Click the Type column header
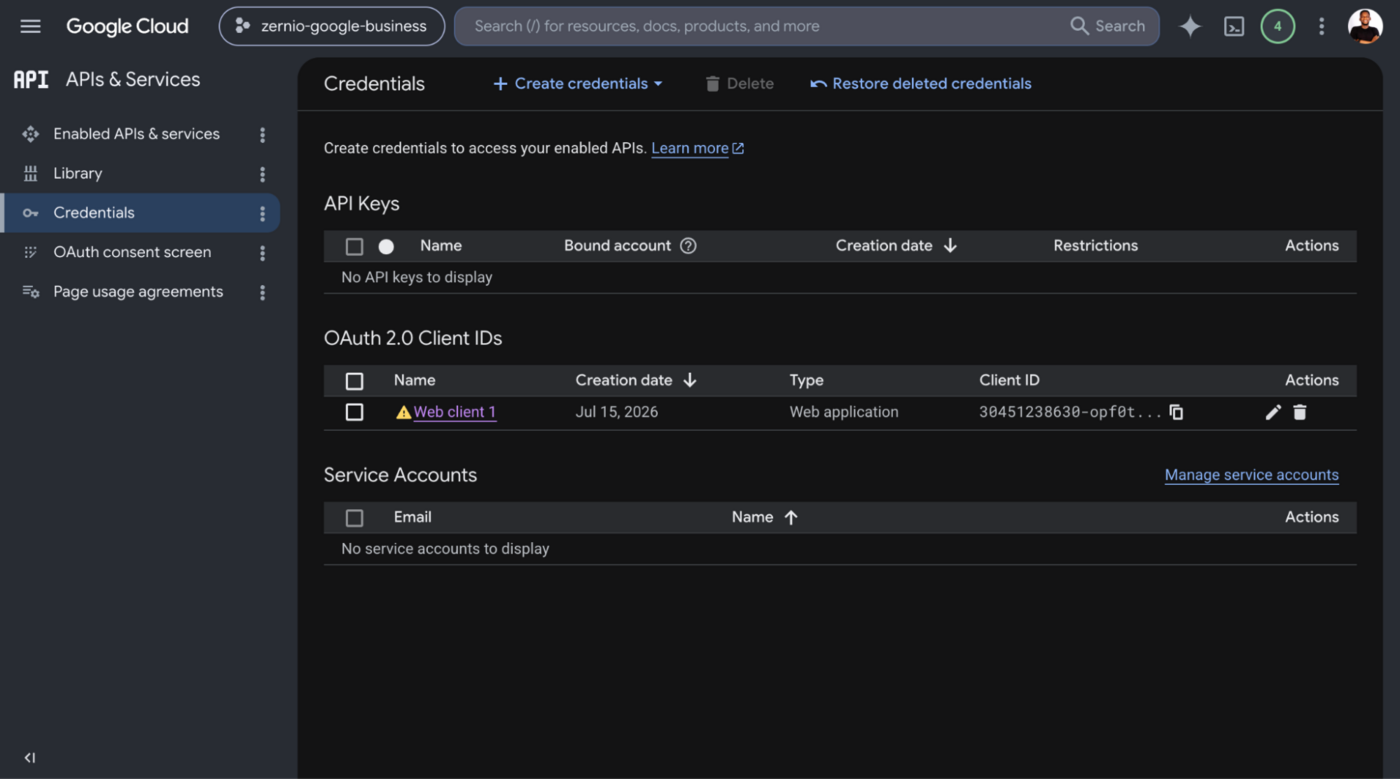The width and height of the screenshot is (1400, 779). point(806,380)
